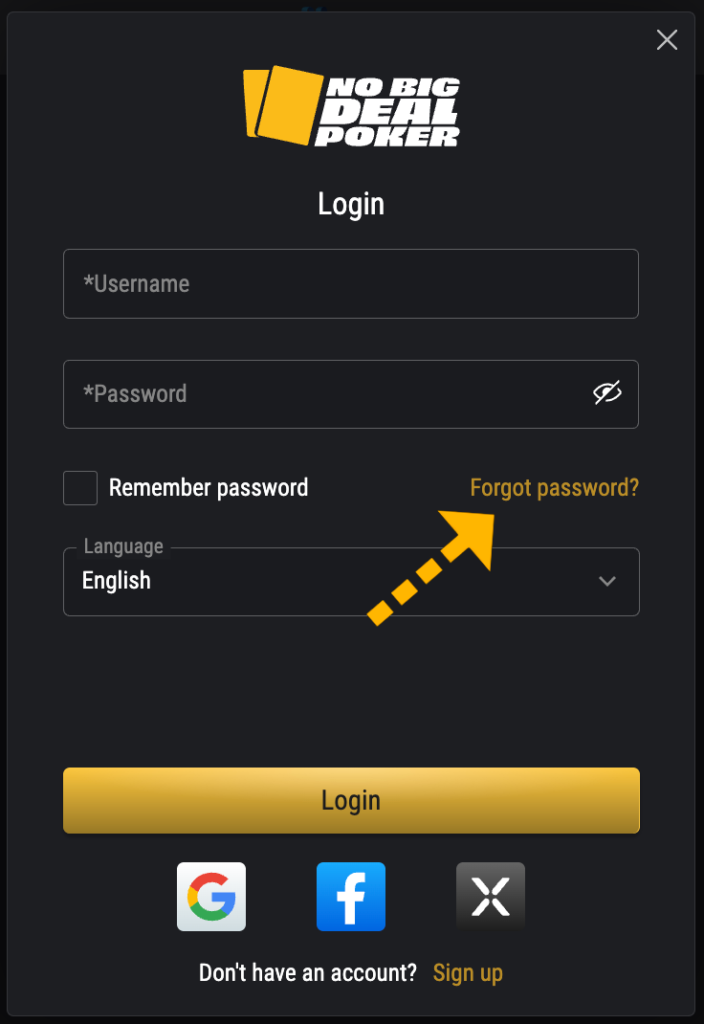Sign in with the X social icon
This screenshot has width=704, height=1024.
pos(490,896)
